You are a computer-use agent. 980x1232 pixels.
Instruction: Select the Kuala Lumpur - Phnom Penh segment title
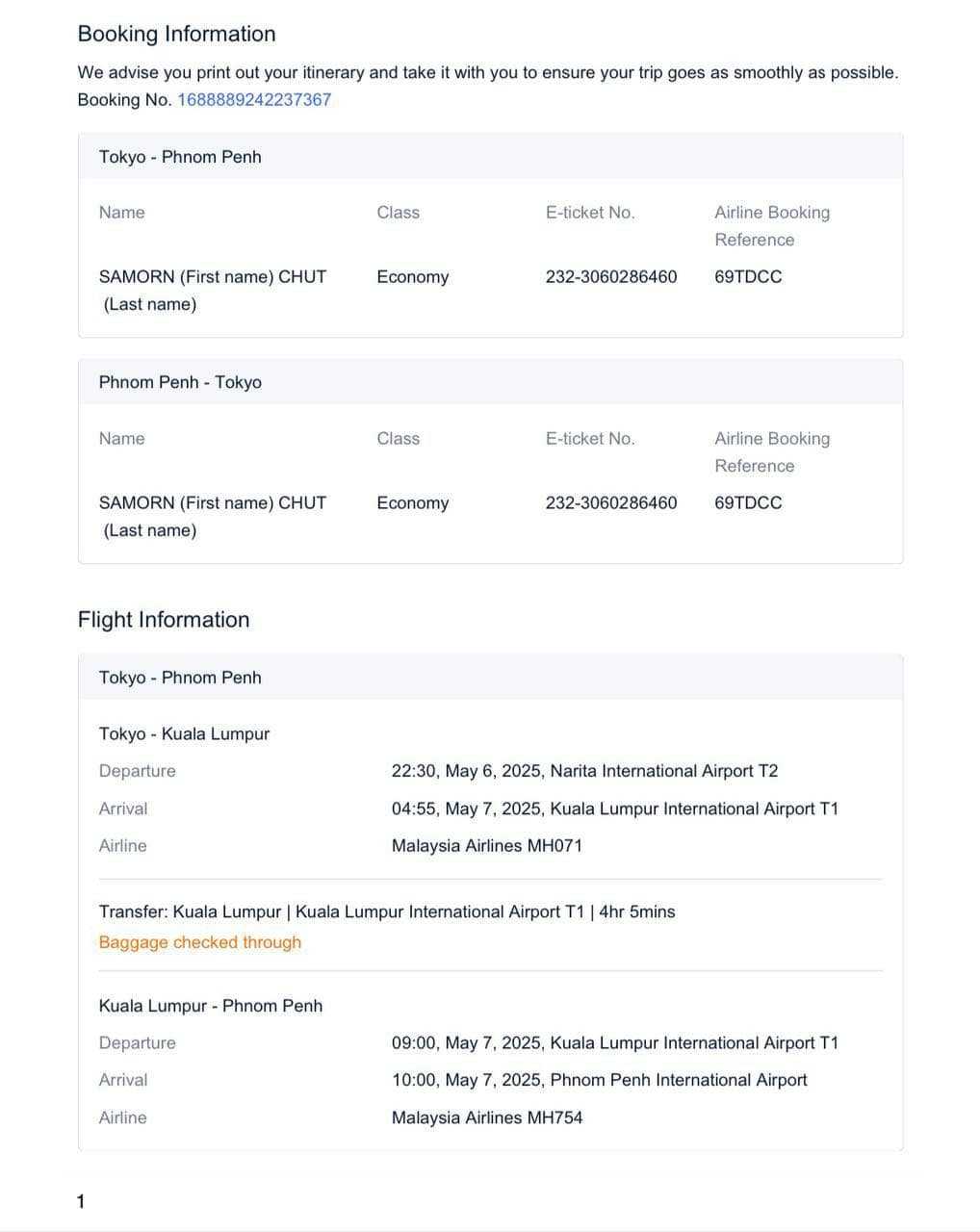211,1006
